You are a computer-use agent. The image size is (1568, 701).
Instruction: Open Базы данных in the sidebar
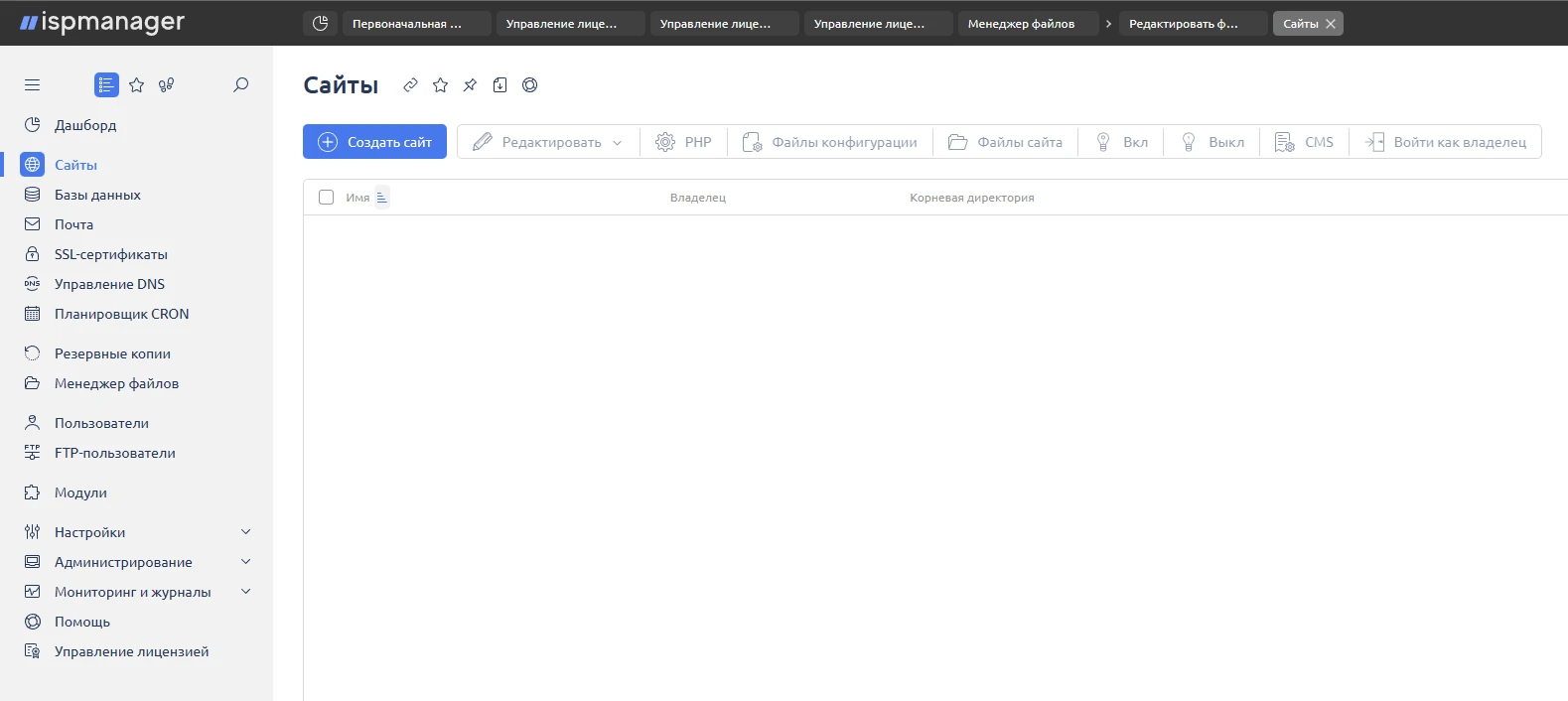click(97, 195)
